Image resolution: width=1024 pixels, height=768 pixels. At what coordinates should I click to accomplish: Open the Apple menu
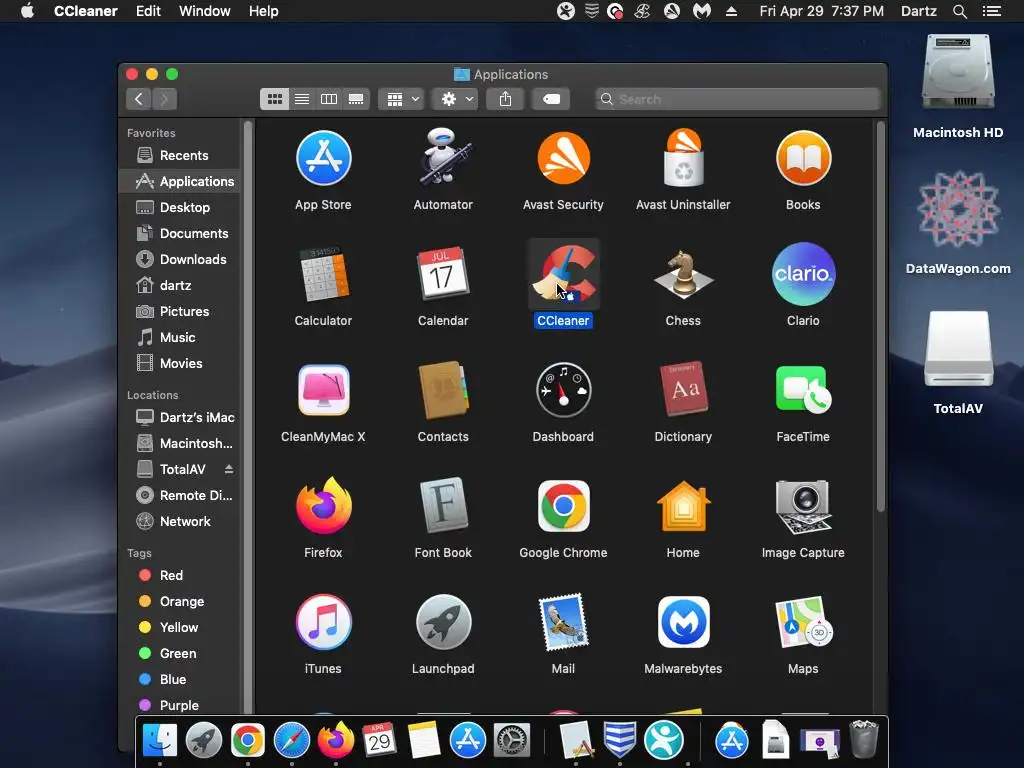pyautogui.click(x=27, y=11)
